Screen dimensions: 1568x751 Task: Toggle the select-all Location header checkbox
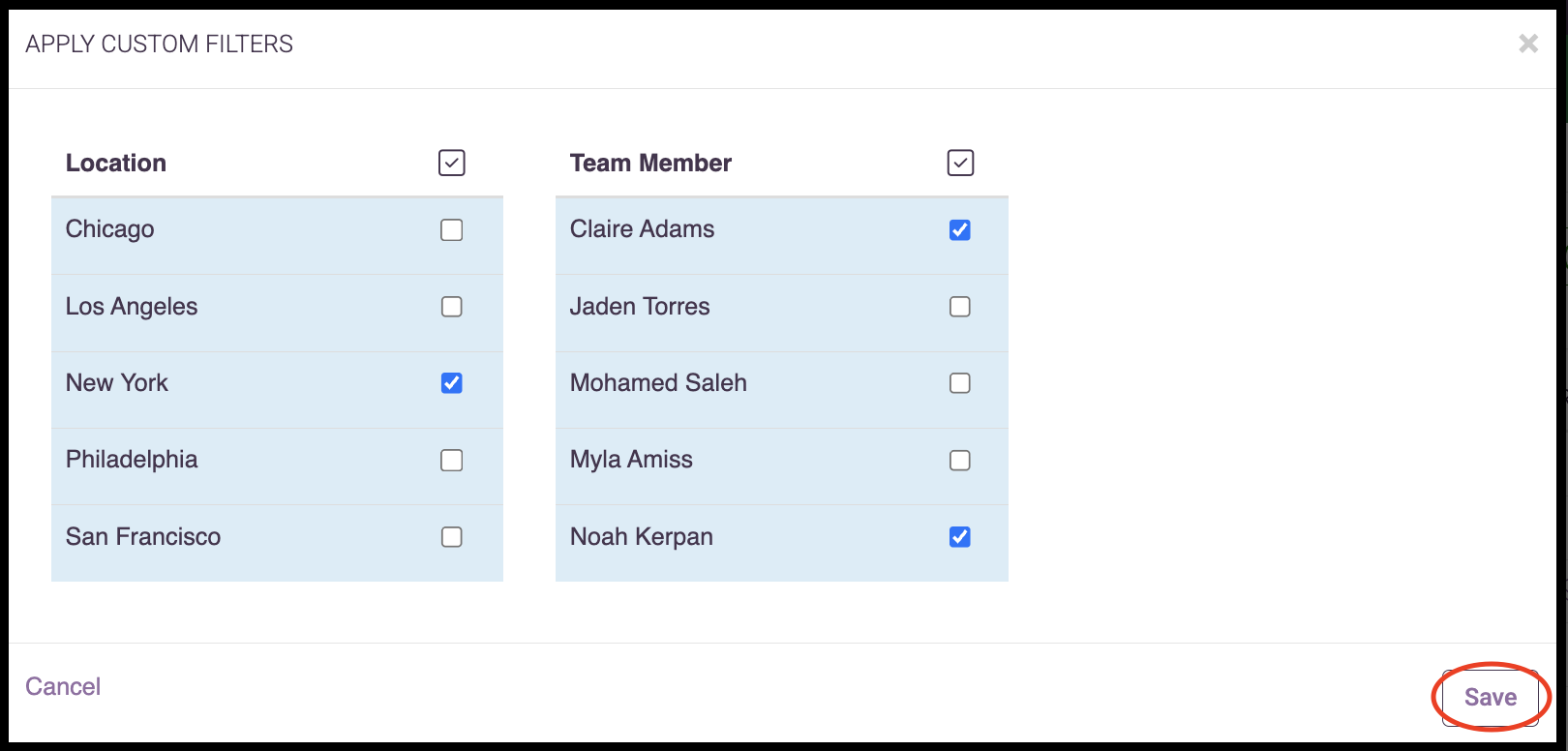click(x=452, y=163)
